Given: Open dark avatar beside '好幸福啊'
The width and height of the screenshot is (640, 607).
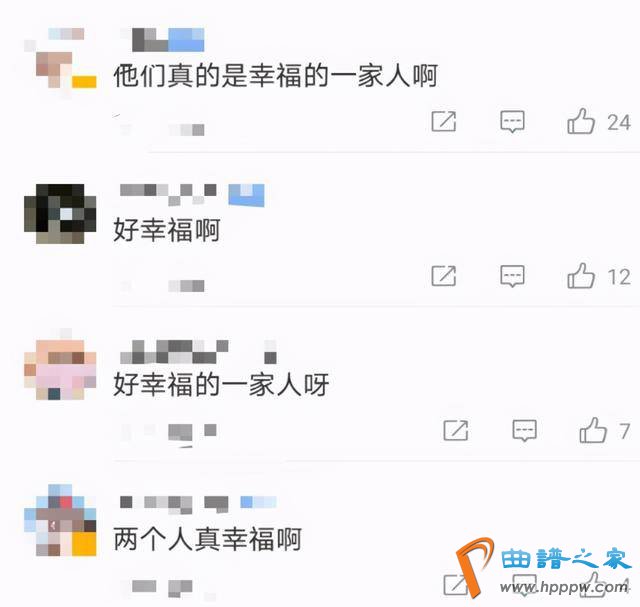Looking at the screenshot, I should 60,213.
